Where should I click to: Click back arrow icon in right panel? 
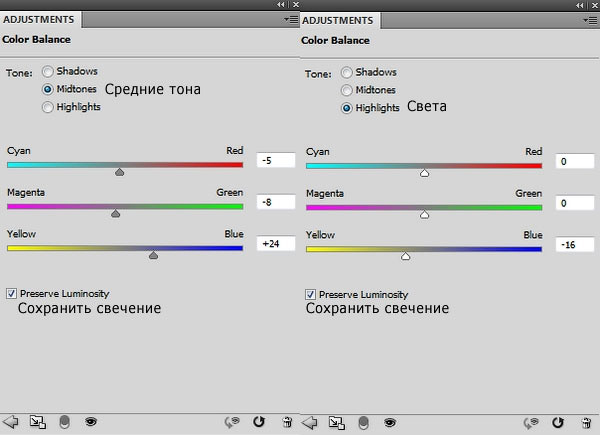click(x=310, y=423)
